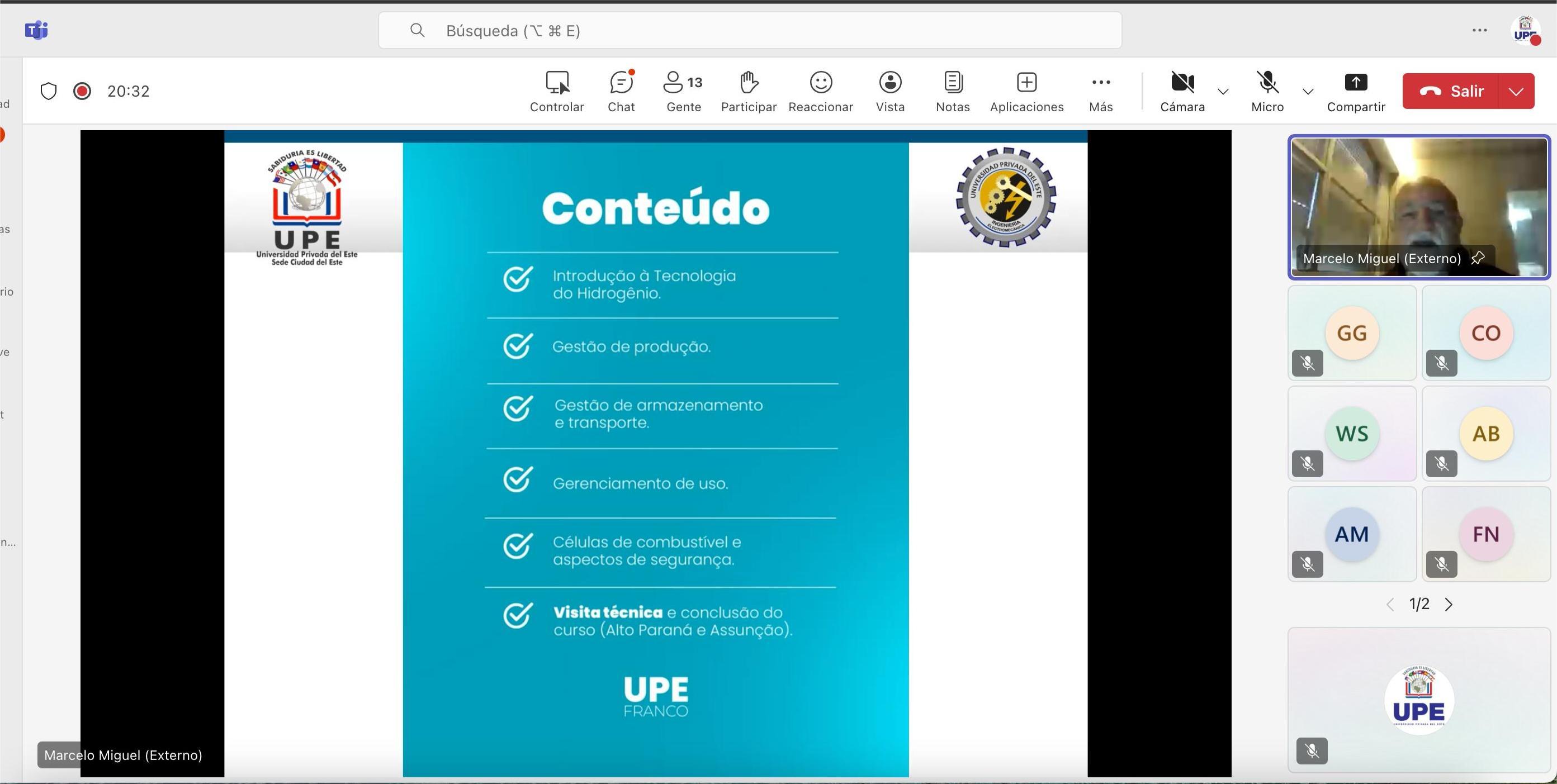Click the Búsqueda search field
Image resolution: width=1557 pixels, height=784 pixels.
tap(750, 30)
